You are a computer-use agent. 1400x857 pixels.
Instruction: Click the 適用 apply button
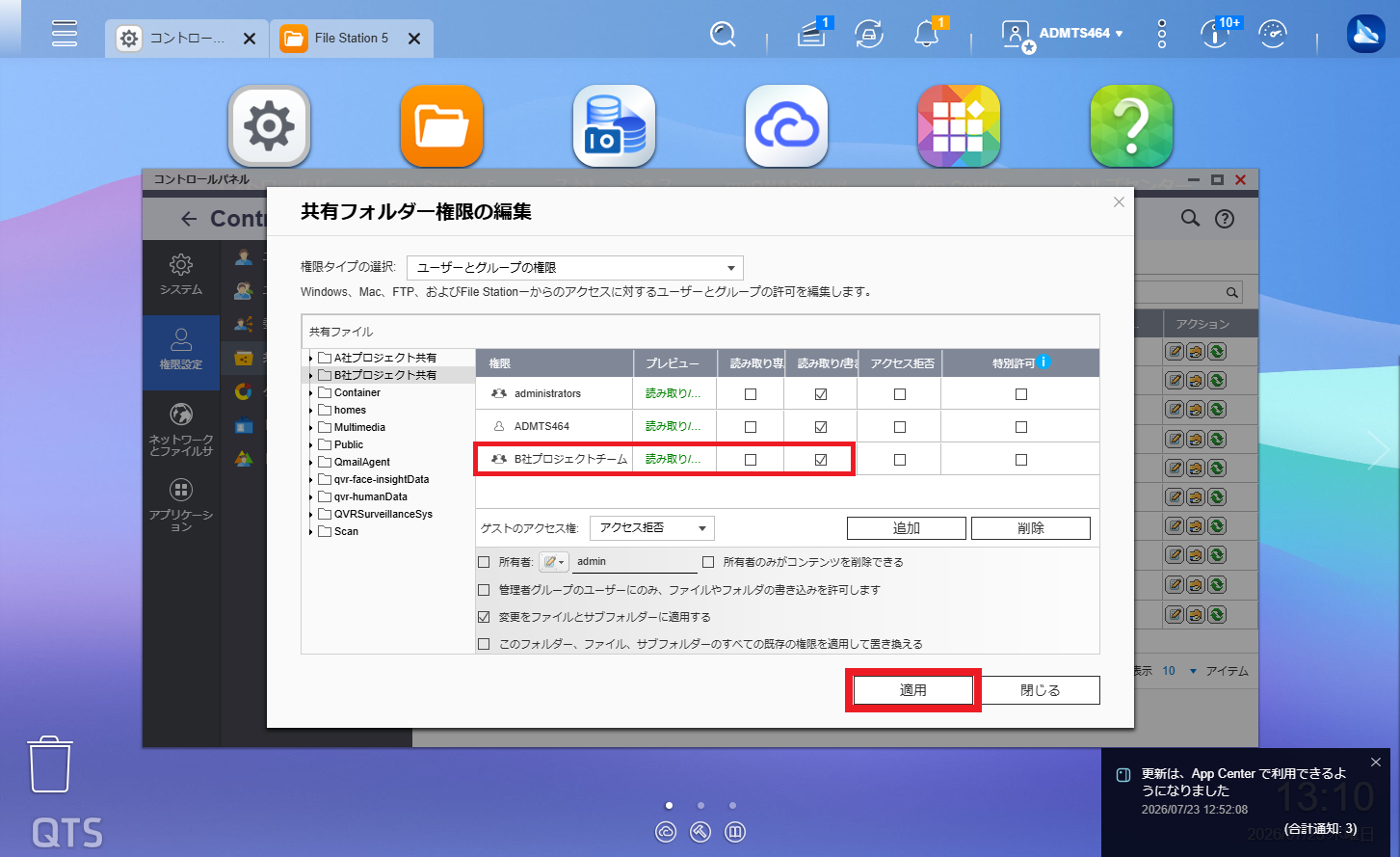pyautogui.click(x=913, y=690)
